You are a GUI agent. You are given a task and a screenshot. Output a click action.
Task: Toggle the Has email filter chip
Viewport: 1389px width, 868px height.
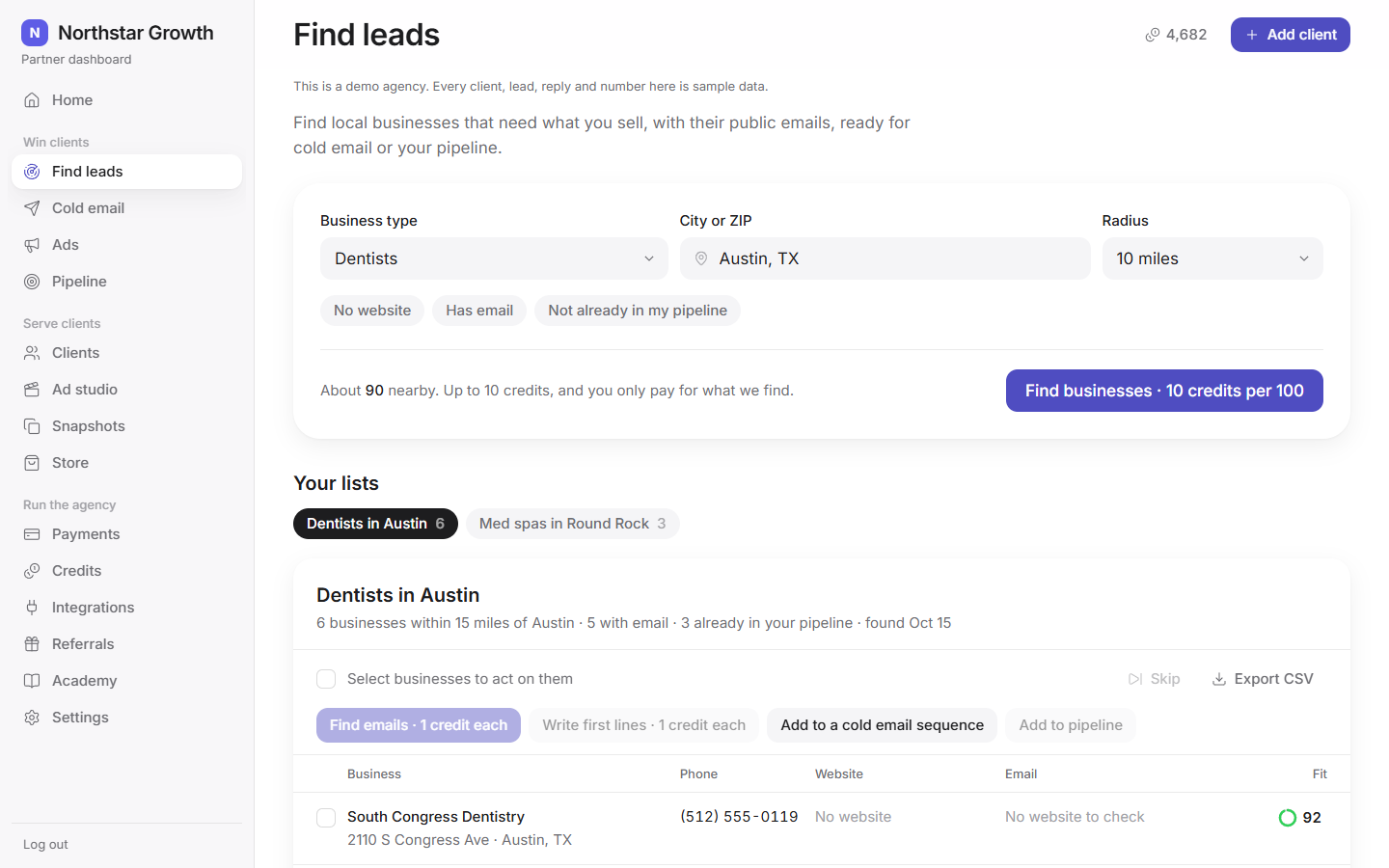tap(479, 311)
